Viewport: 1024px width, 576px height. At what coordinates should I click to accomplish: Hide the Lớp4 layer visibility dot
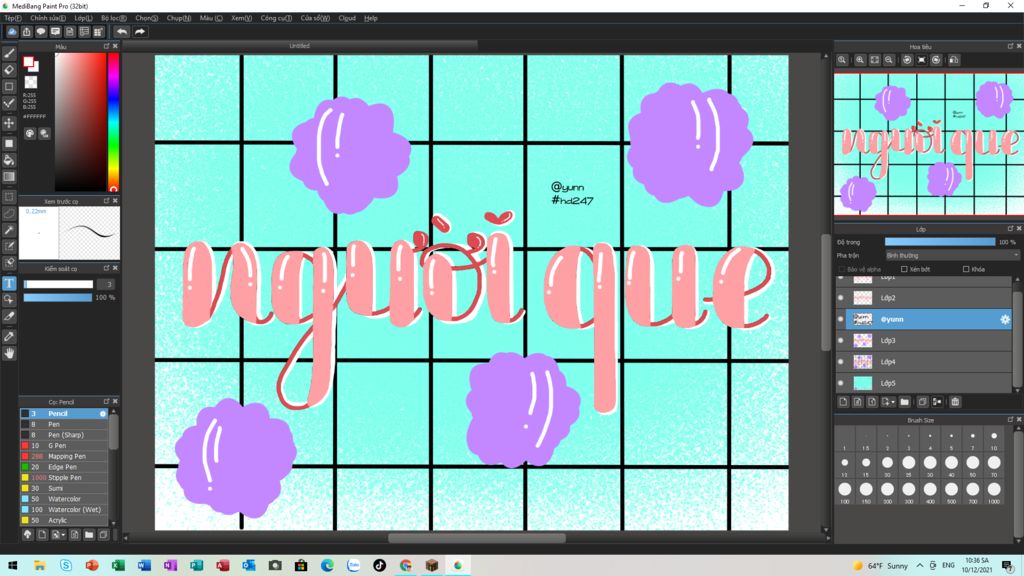(x=841, y=362)
